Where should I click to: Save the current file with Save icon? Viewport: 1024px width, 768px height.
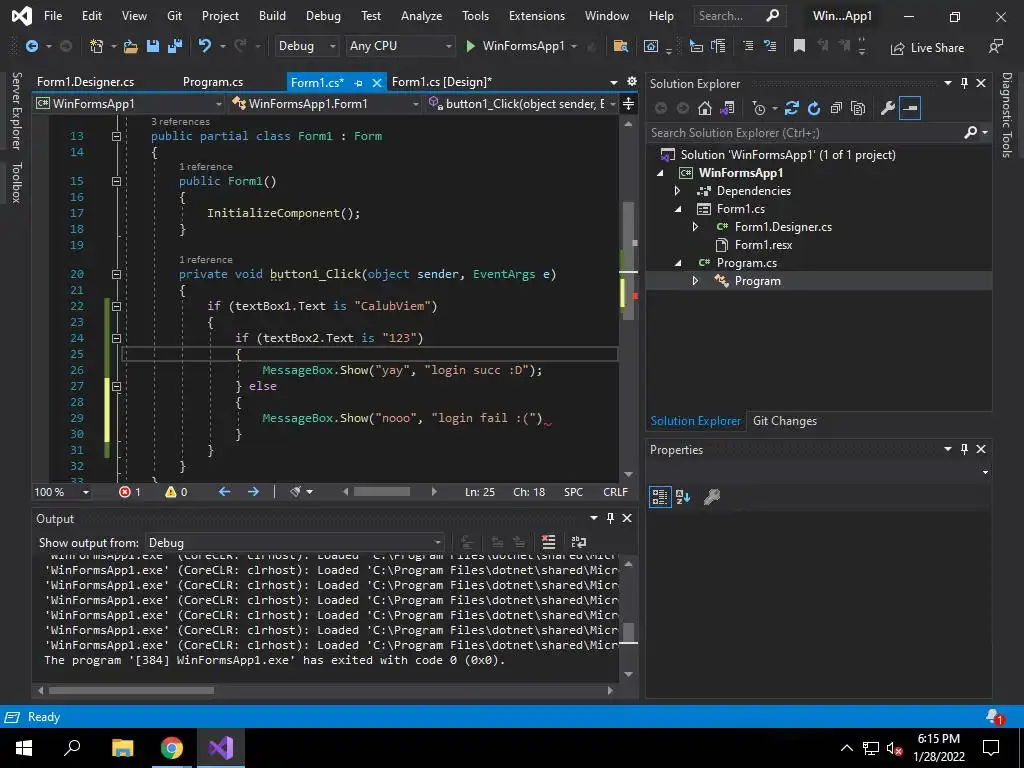[x=153, y=46]
